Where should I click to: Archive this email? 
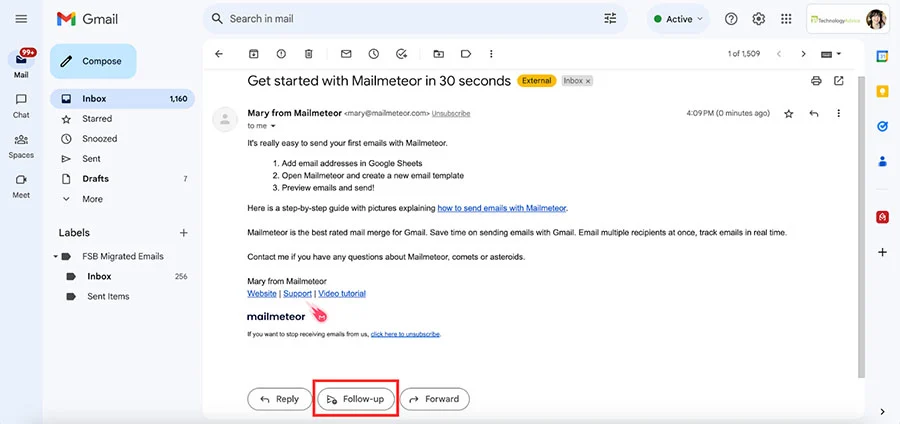coord(253,54)
